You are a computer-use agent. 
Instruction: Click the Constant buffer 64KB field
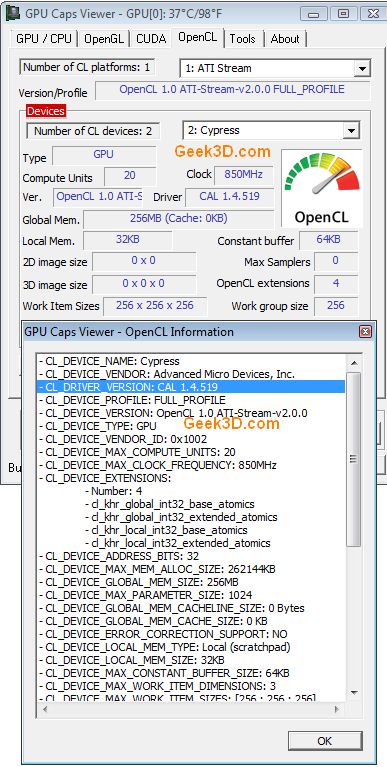(328, 240)
